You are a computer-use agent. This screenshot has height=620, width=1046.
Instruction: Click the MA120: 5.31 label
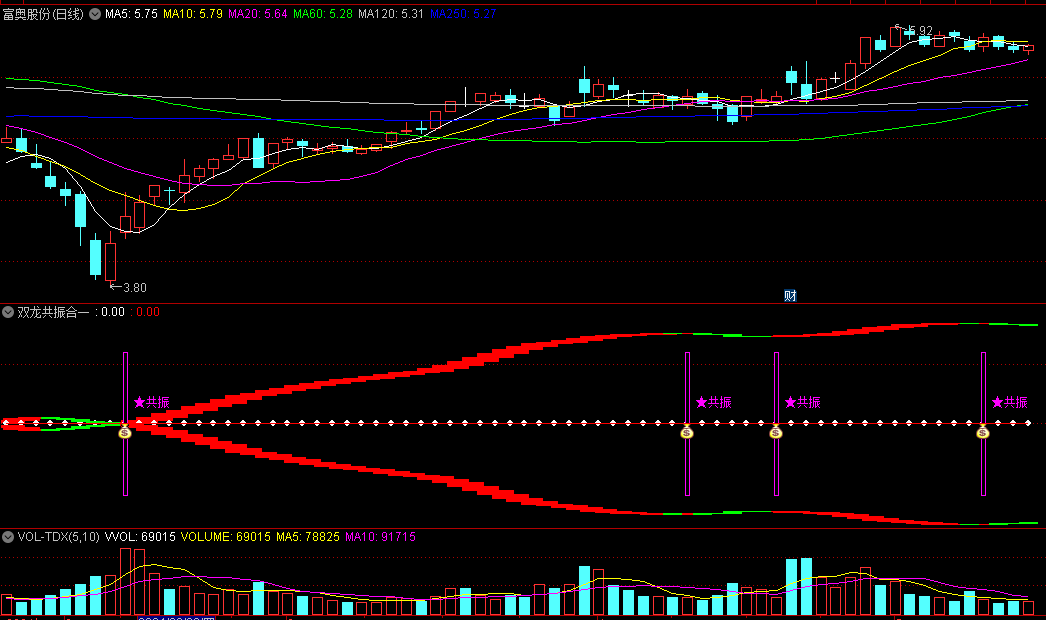[391, 14]
